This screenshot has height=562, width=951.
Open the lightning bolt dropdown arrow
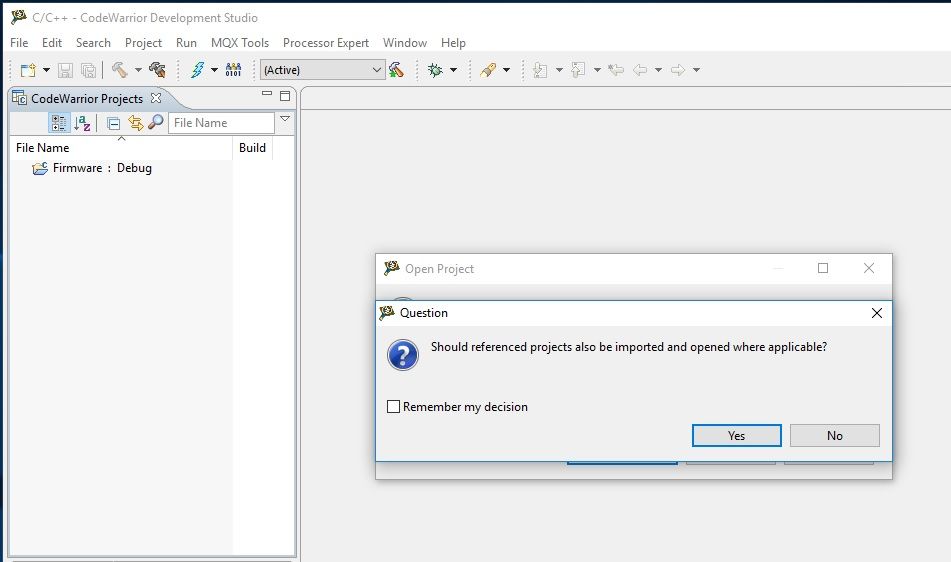point(214,70)
